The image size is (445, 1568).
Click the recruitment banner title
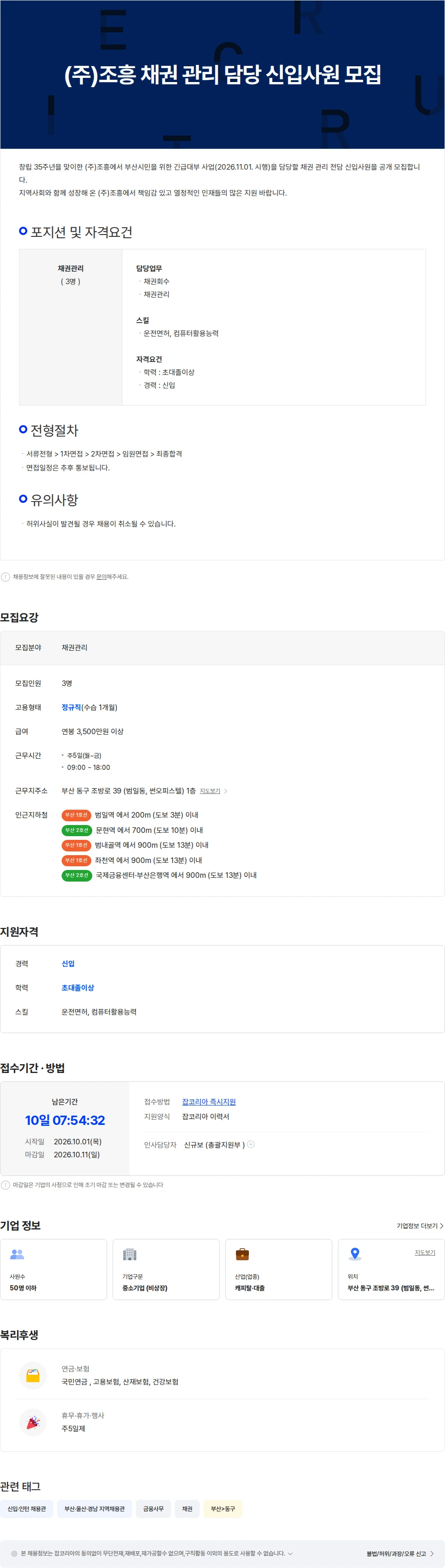coord(223,74)
